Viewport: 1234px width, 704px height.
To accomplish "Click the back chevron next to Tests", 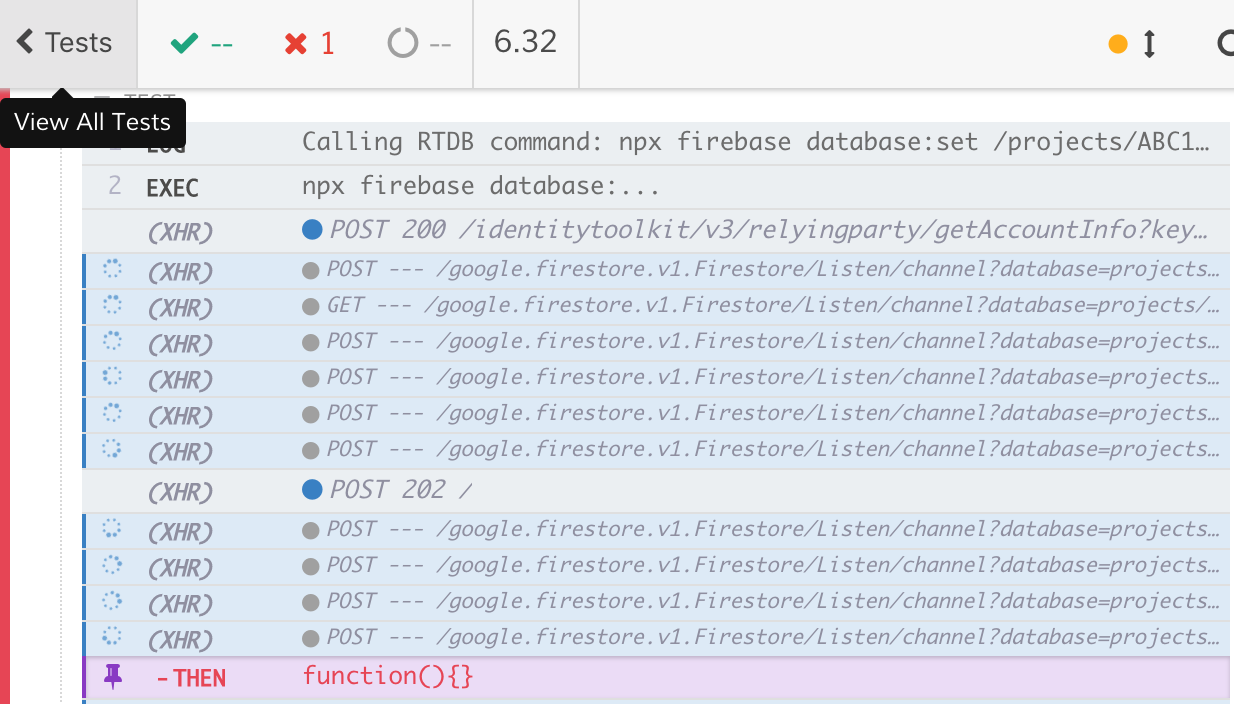I will pos(25,42).
